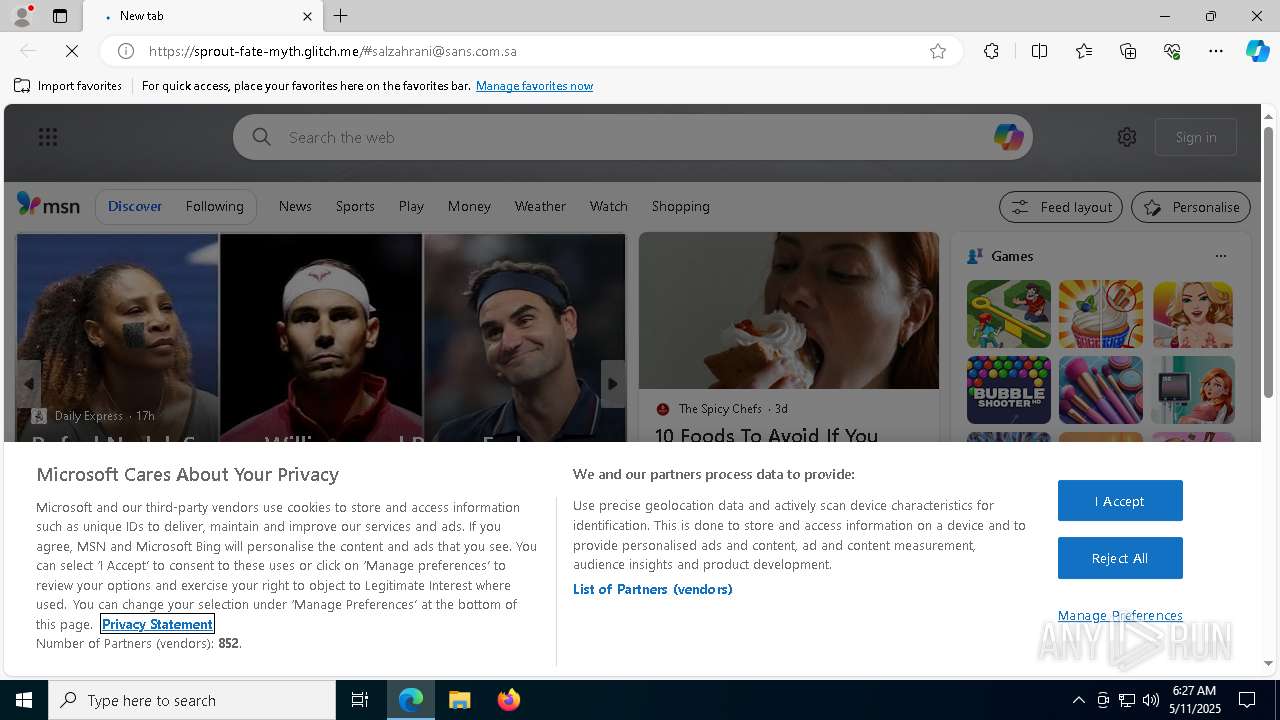This screenshot has height=720, width=1280.
Task: Close the New tab tab
Action: tap(307, 16)
